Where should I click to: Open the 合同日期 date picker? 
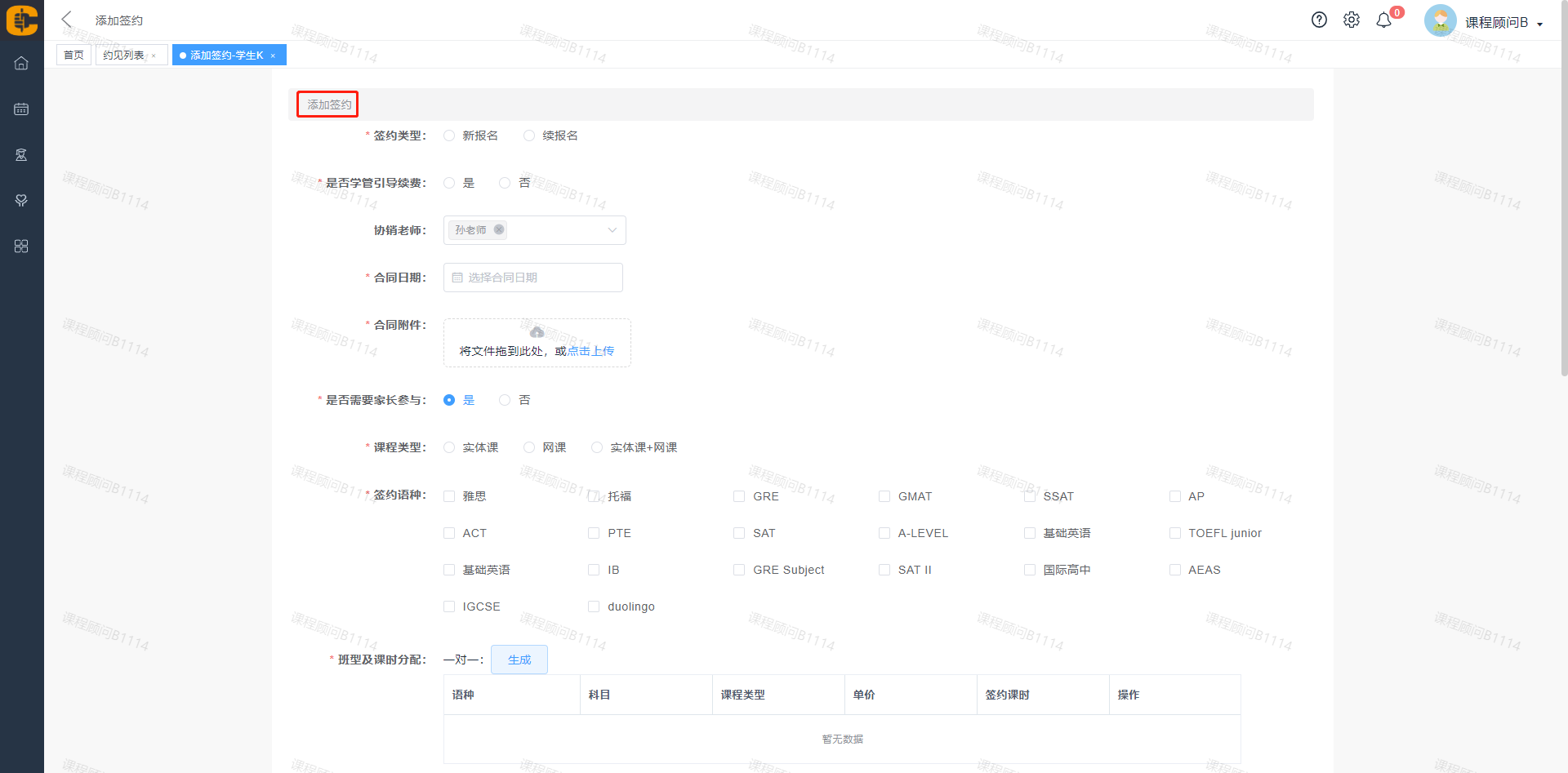[533, 278]
